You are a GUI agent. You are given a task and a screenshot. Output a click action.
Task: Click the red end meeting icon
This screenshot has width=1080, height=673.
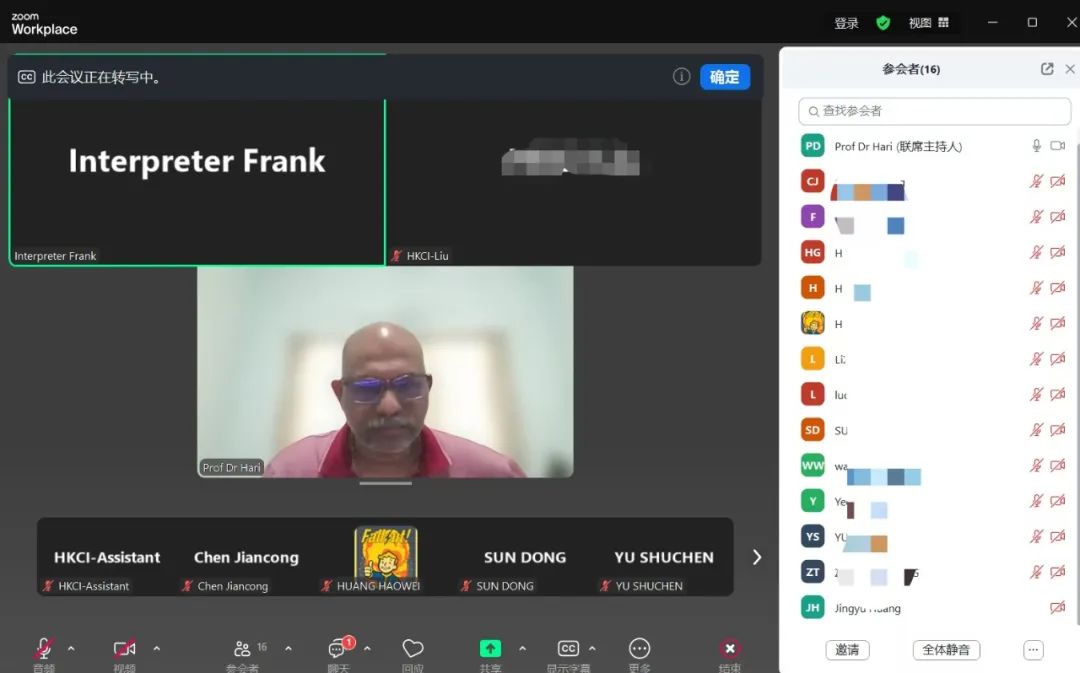[x=730, y=649]
